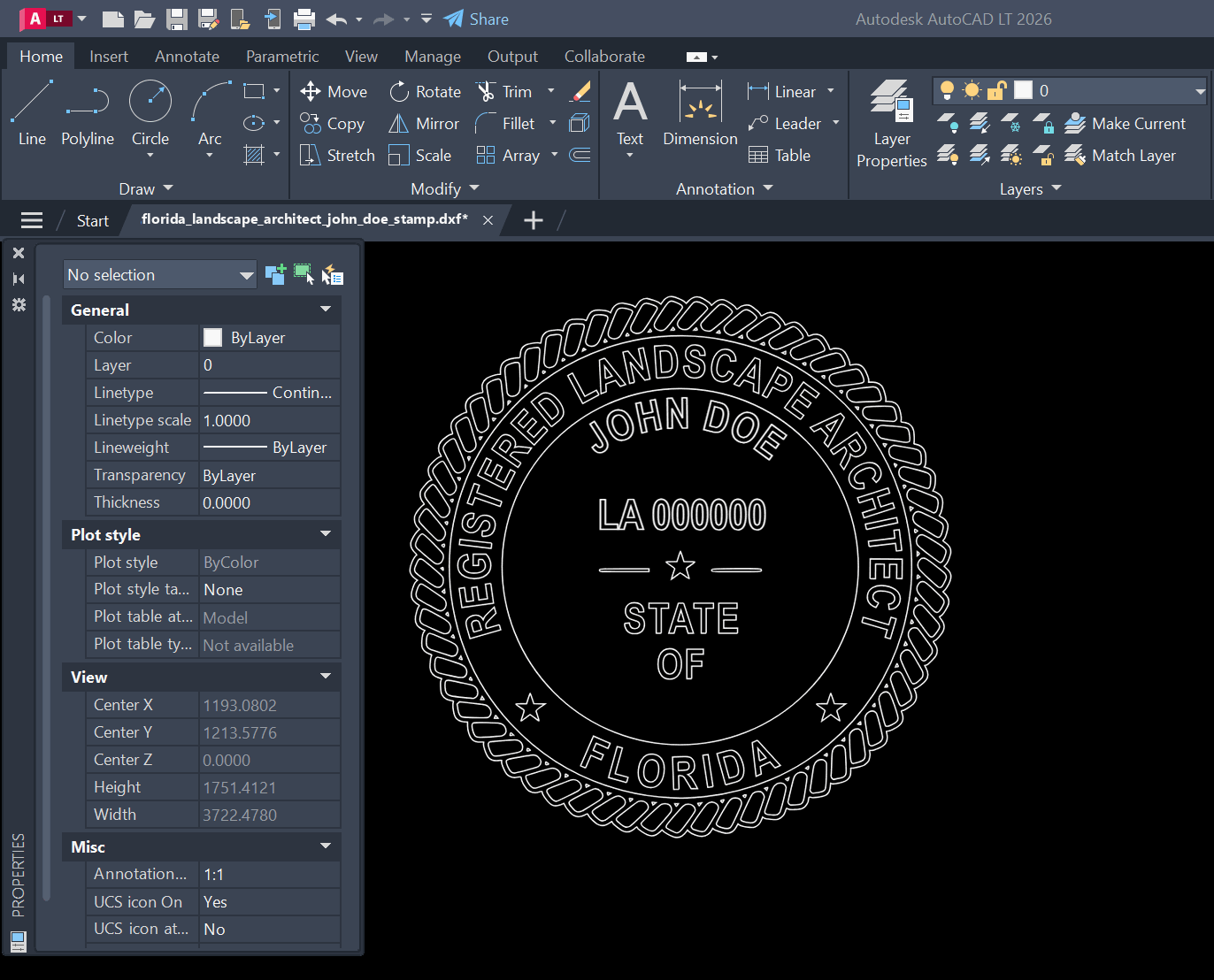1214x980 pixels.
Task: Toggle layer 0 freeze sun icon
Action: tap(972, 90)
